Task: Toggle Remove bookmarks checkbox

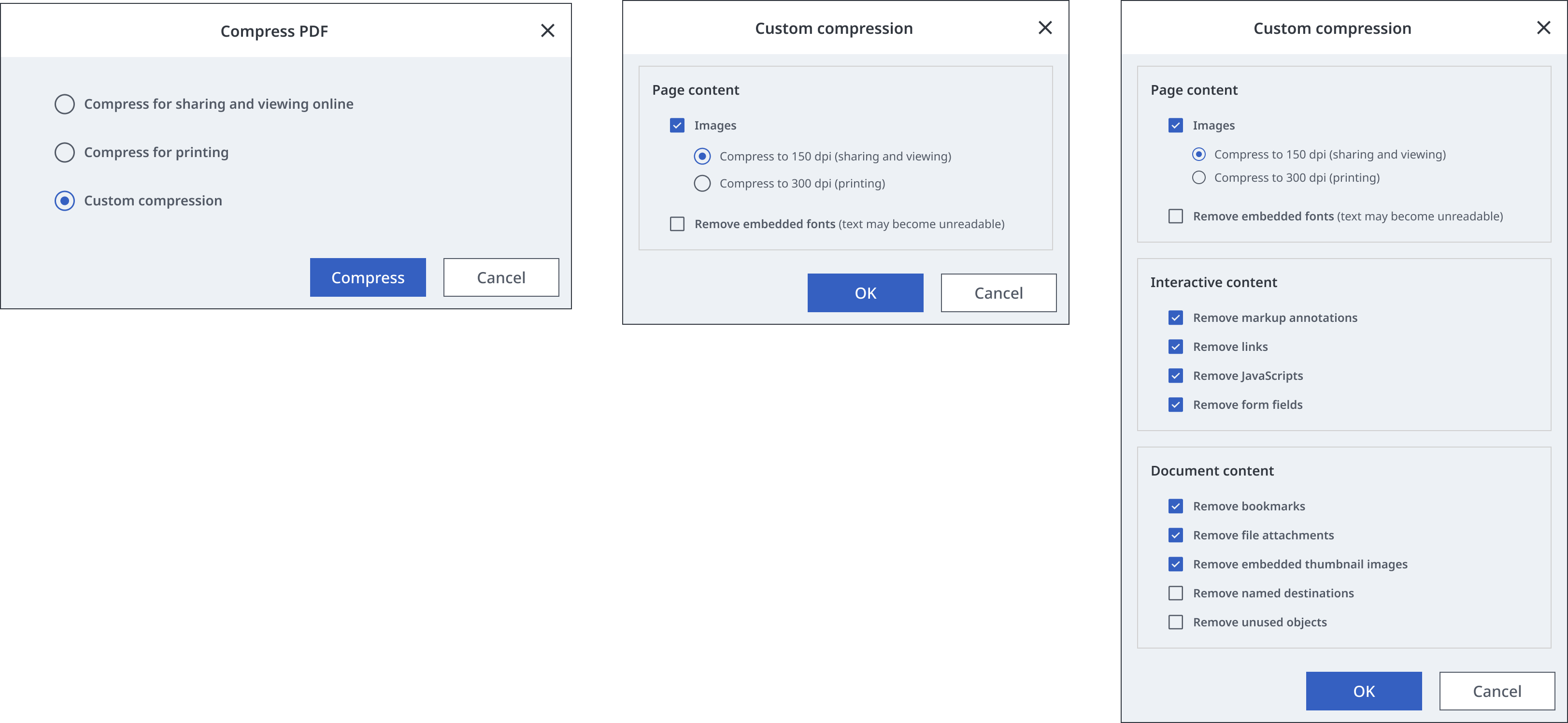Action: (x=1175, y=506)
